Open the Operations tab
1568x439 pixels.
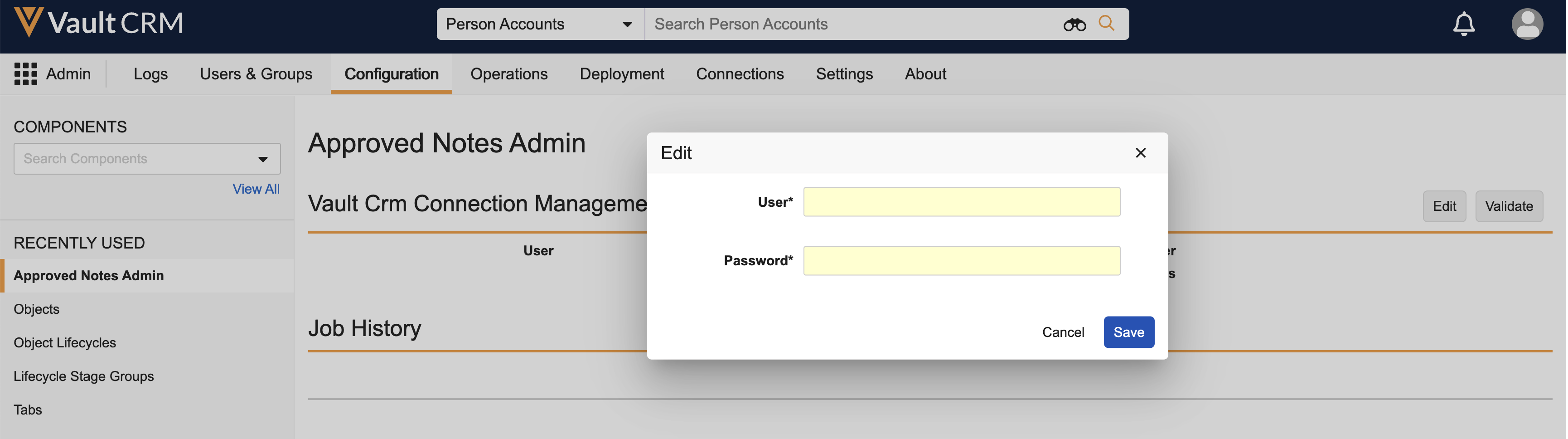pos(509,73)
